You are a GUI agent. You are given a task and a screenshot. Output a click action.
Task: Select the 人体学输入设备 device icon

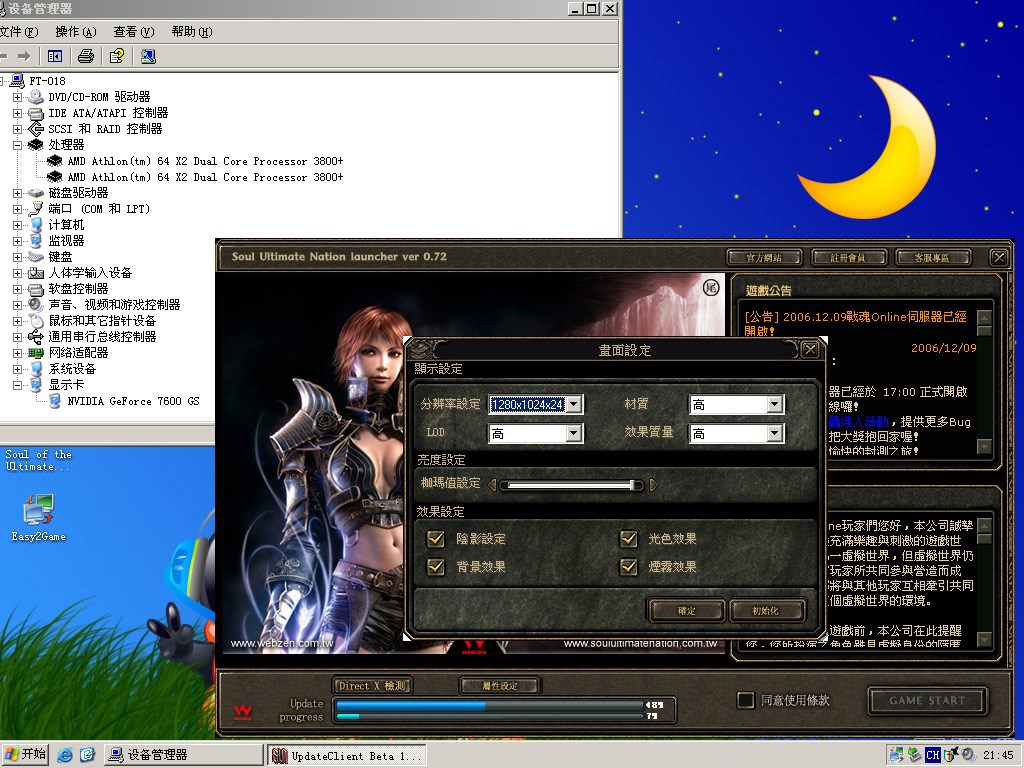coord(36,273)
